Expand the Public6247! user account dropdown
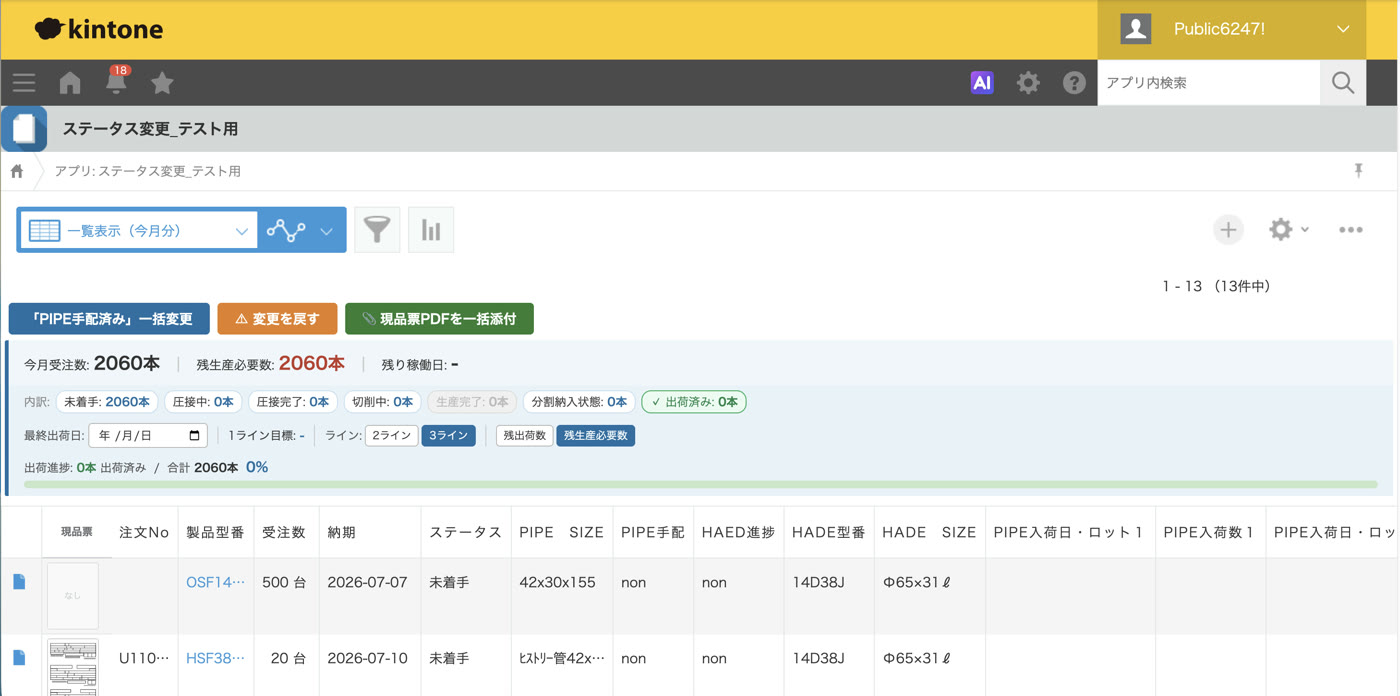 coord(1343,29)
